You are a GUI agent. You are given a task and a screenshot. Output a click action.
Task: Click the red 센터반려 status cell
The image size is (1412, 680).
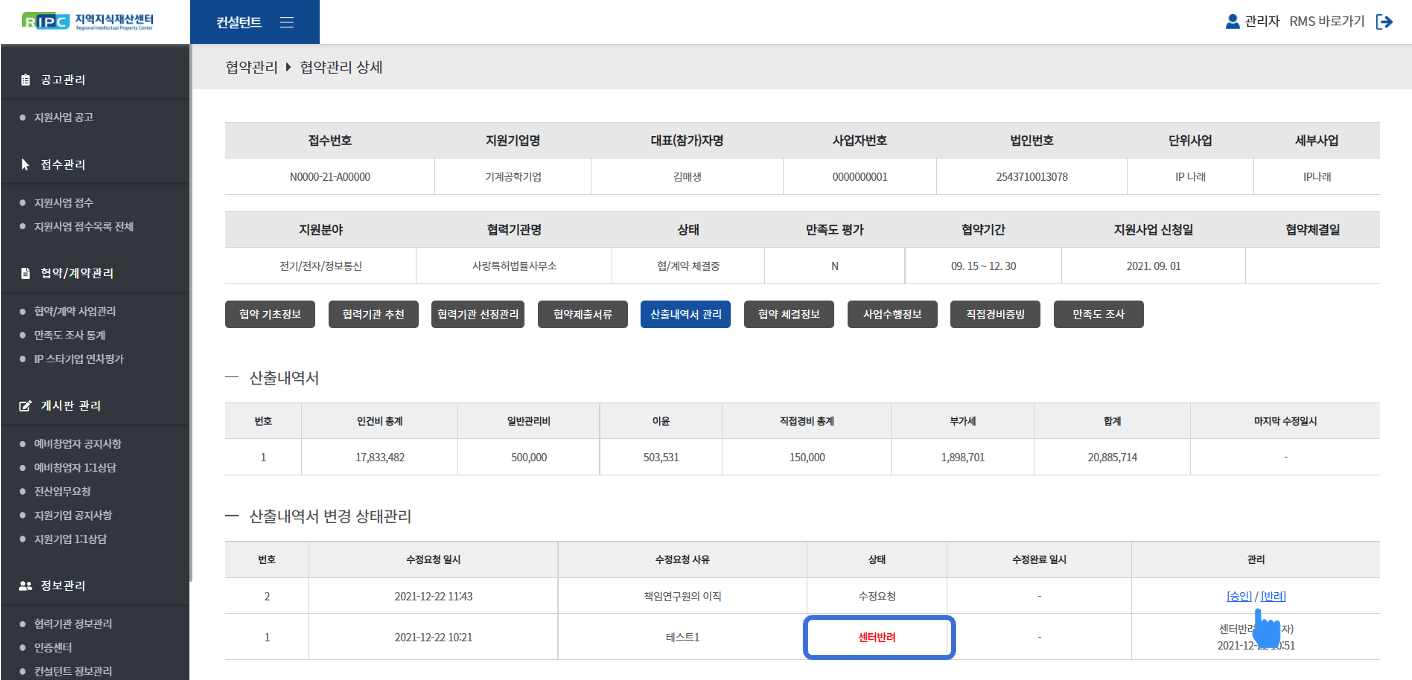(878, 638)
